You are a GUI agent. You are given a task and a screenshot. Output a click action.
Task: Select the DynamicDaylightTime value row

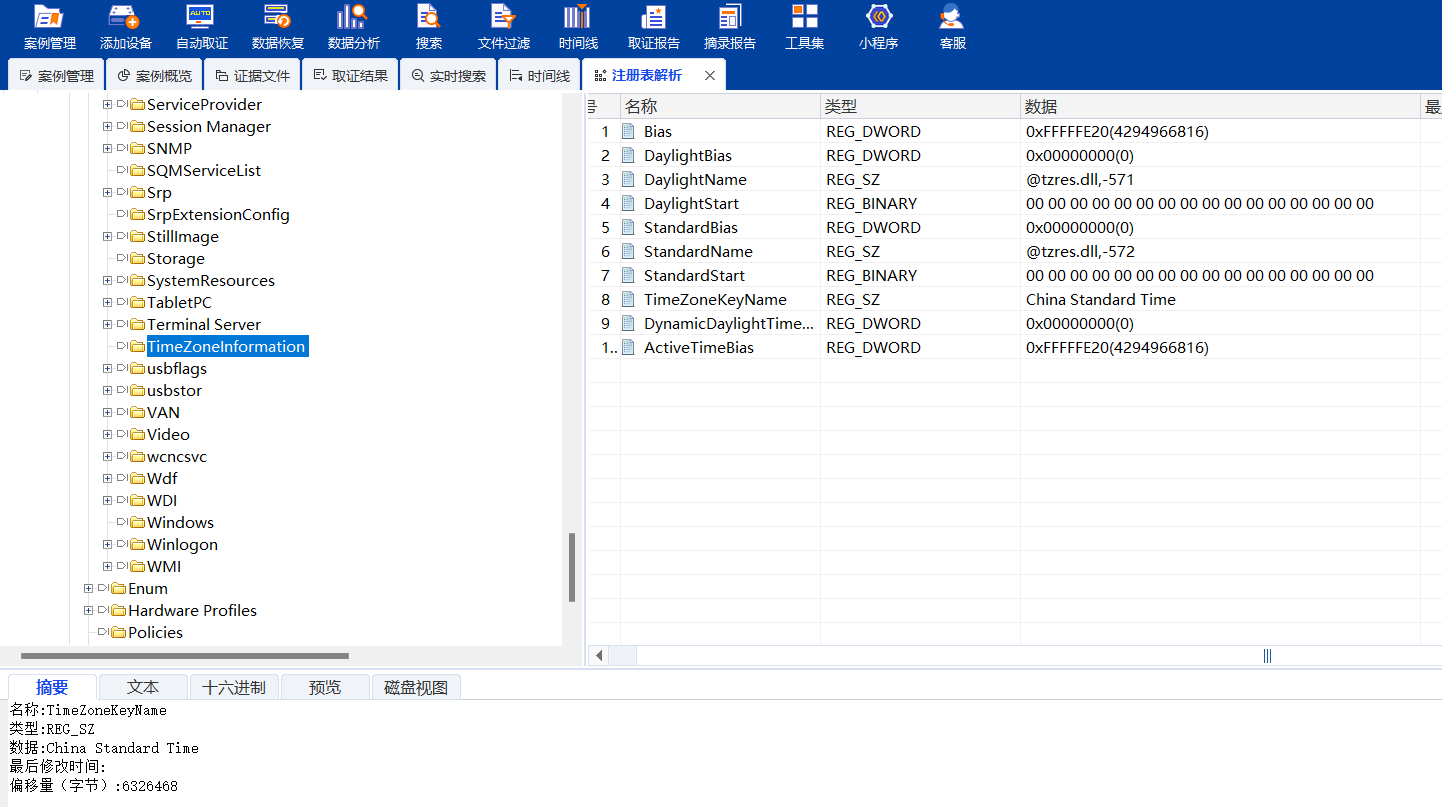(1014, 324)
